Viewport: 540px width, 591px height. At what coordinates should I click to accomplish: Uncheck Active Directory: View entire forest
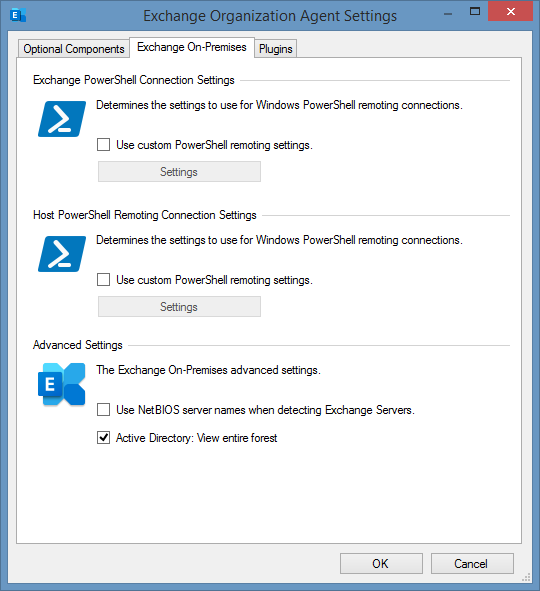104,438
